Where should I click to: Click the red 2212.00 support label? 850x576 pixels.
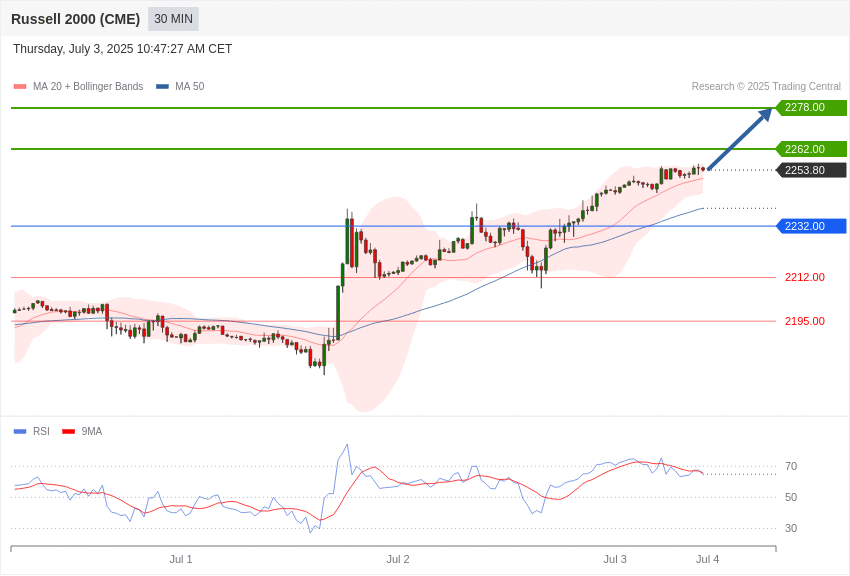(804, 277)
